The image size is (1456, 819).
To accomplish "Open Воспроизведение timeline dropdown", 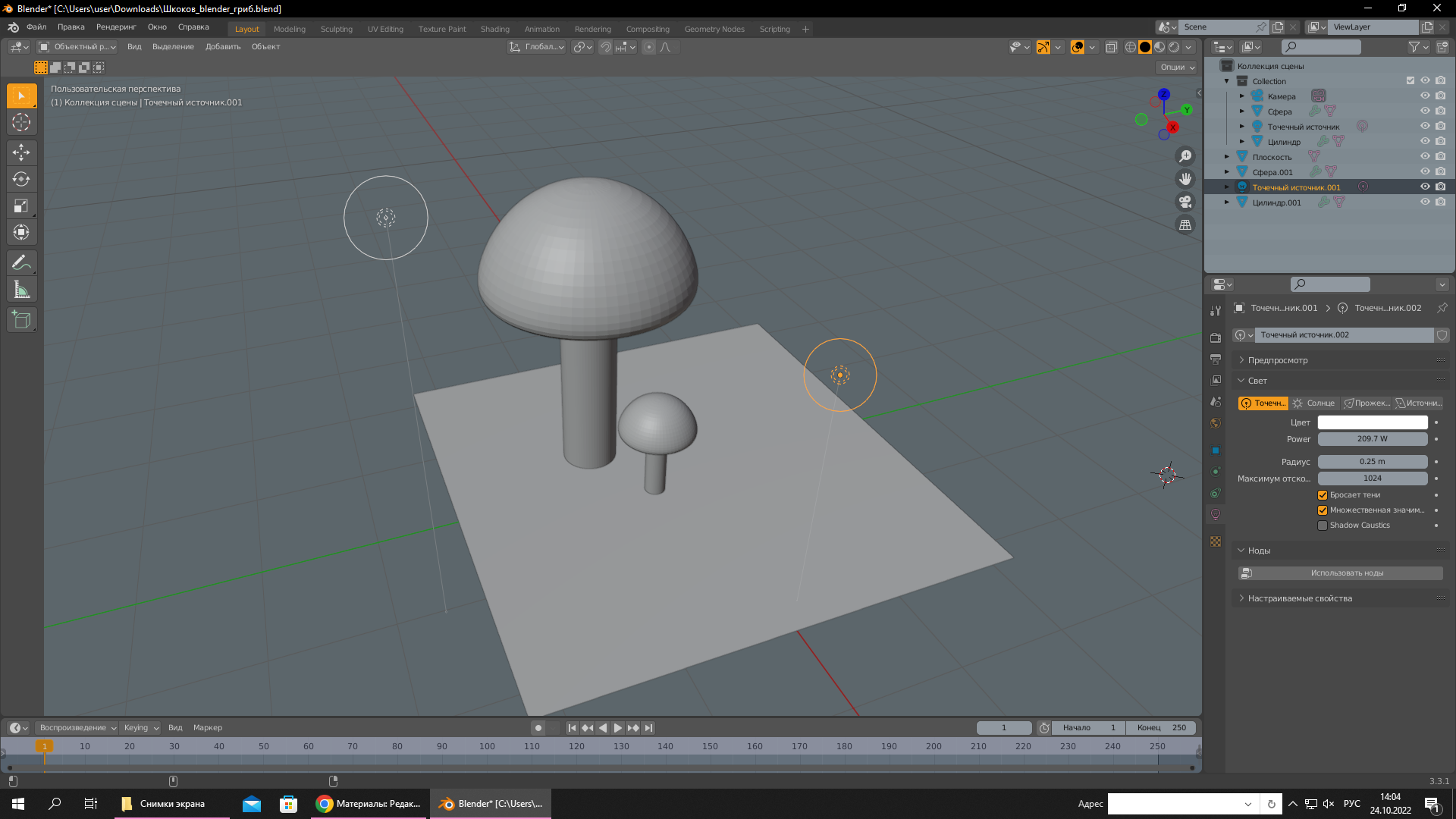I will 77,728.
